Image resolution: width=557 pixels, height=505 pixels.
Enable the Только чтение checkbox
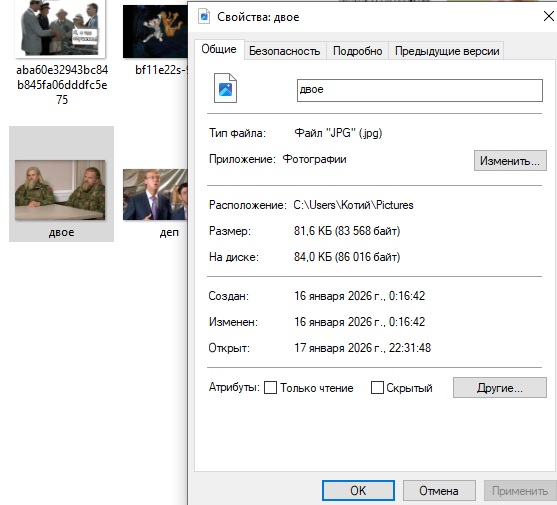pyautogui.click(x=270, y=387)
